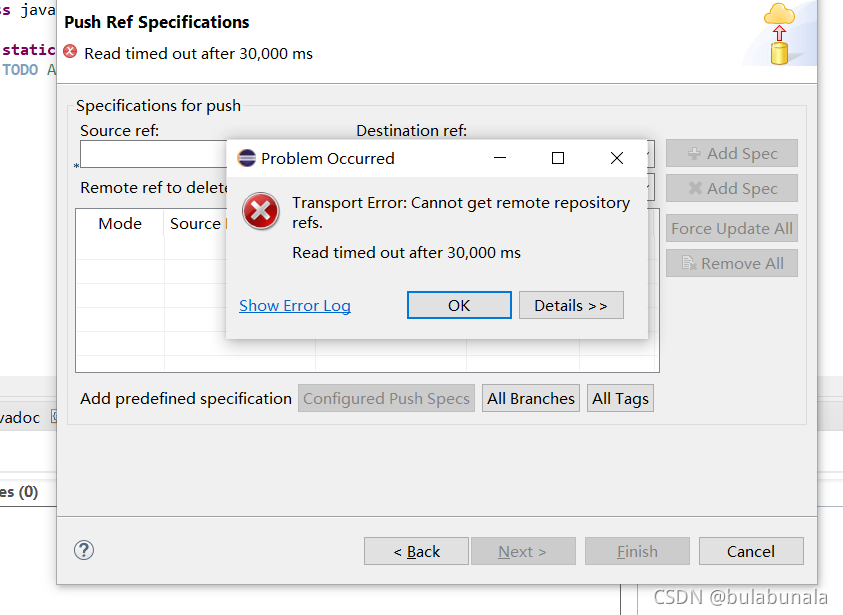Image resolution: width=843 pixels, height=615 pixels.
Task: Open the Show Error Log link
Action: pos(295,305)
